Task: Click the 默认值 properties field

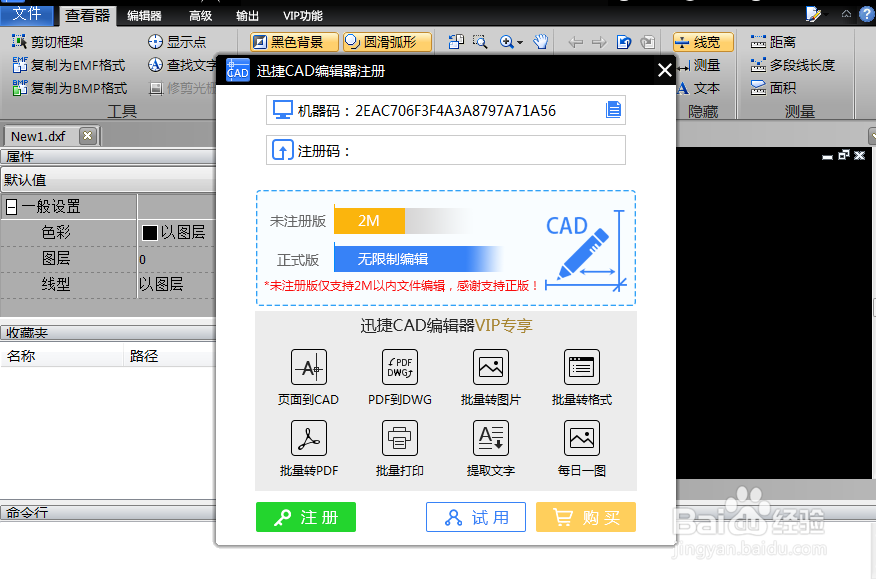Action: 108,180
